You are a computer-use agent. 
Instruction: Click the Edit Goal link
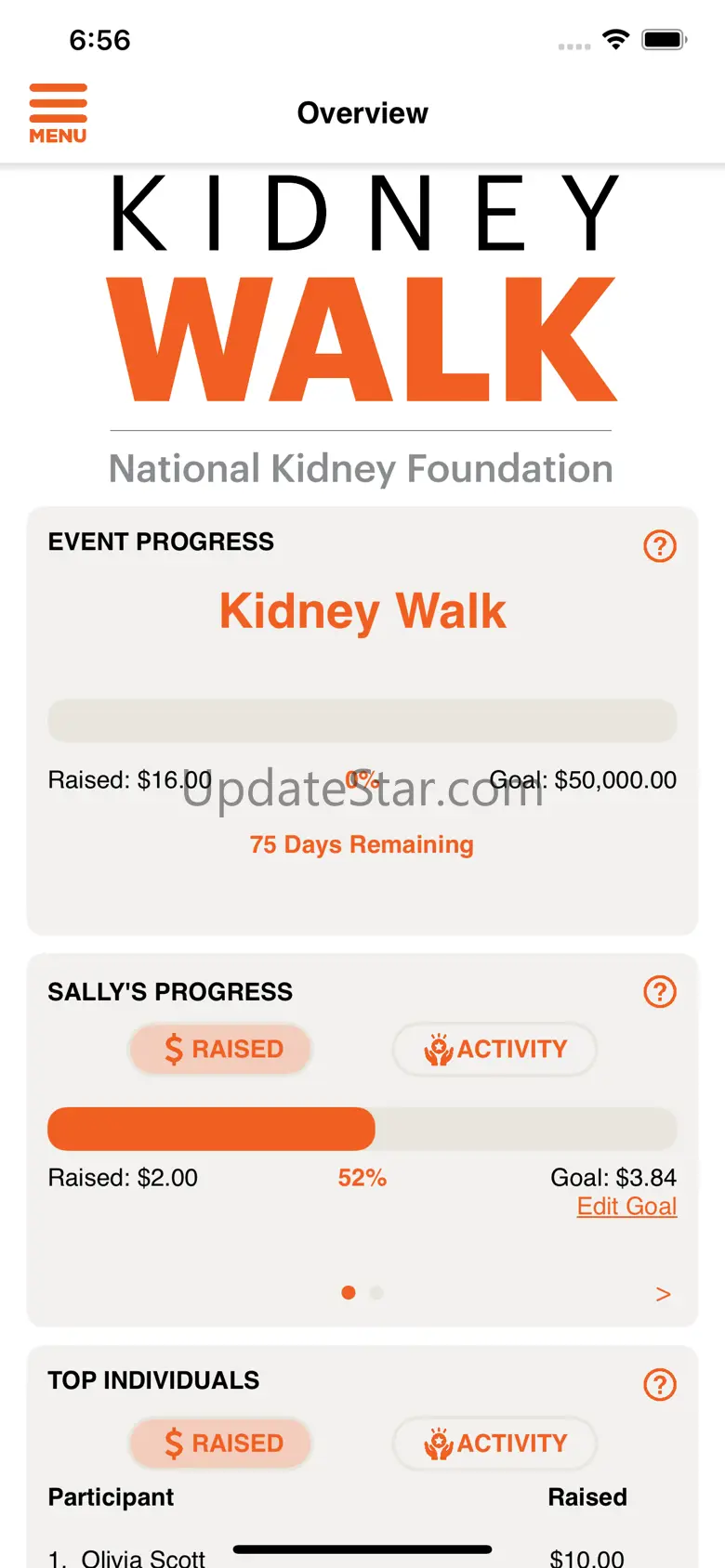(x=626, y=1206)
